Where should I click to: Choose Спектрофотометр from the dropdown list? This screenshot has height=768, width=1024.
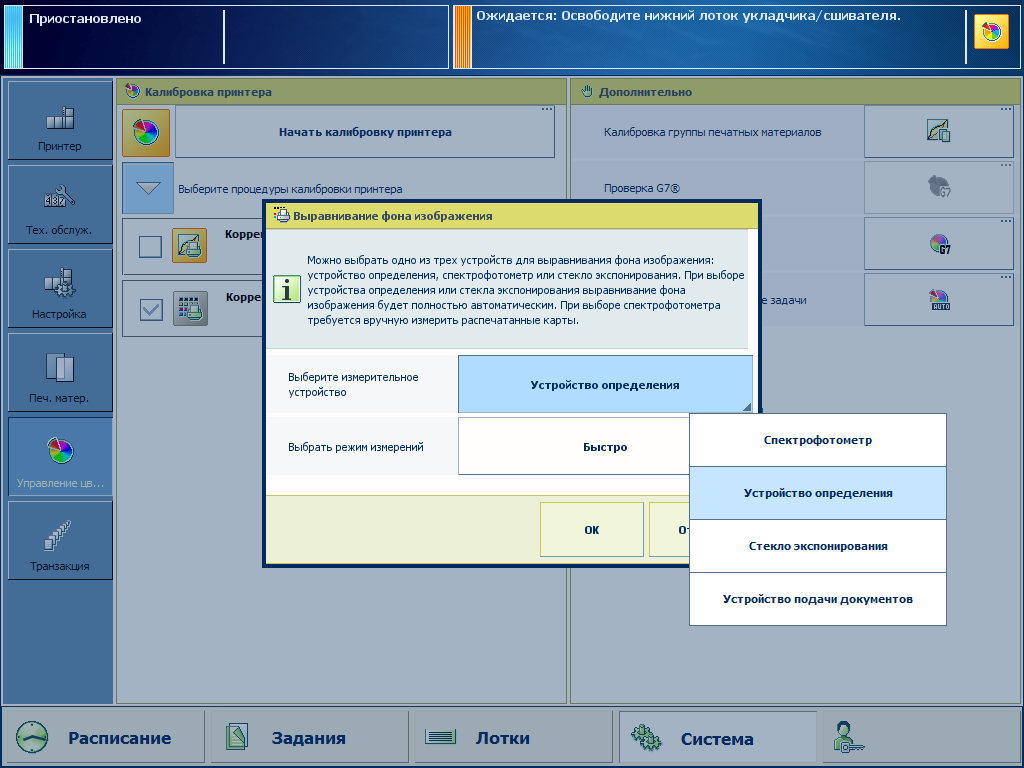[817, 440]
